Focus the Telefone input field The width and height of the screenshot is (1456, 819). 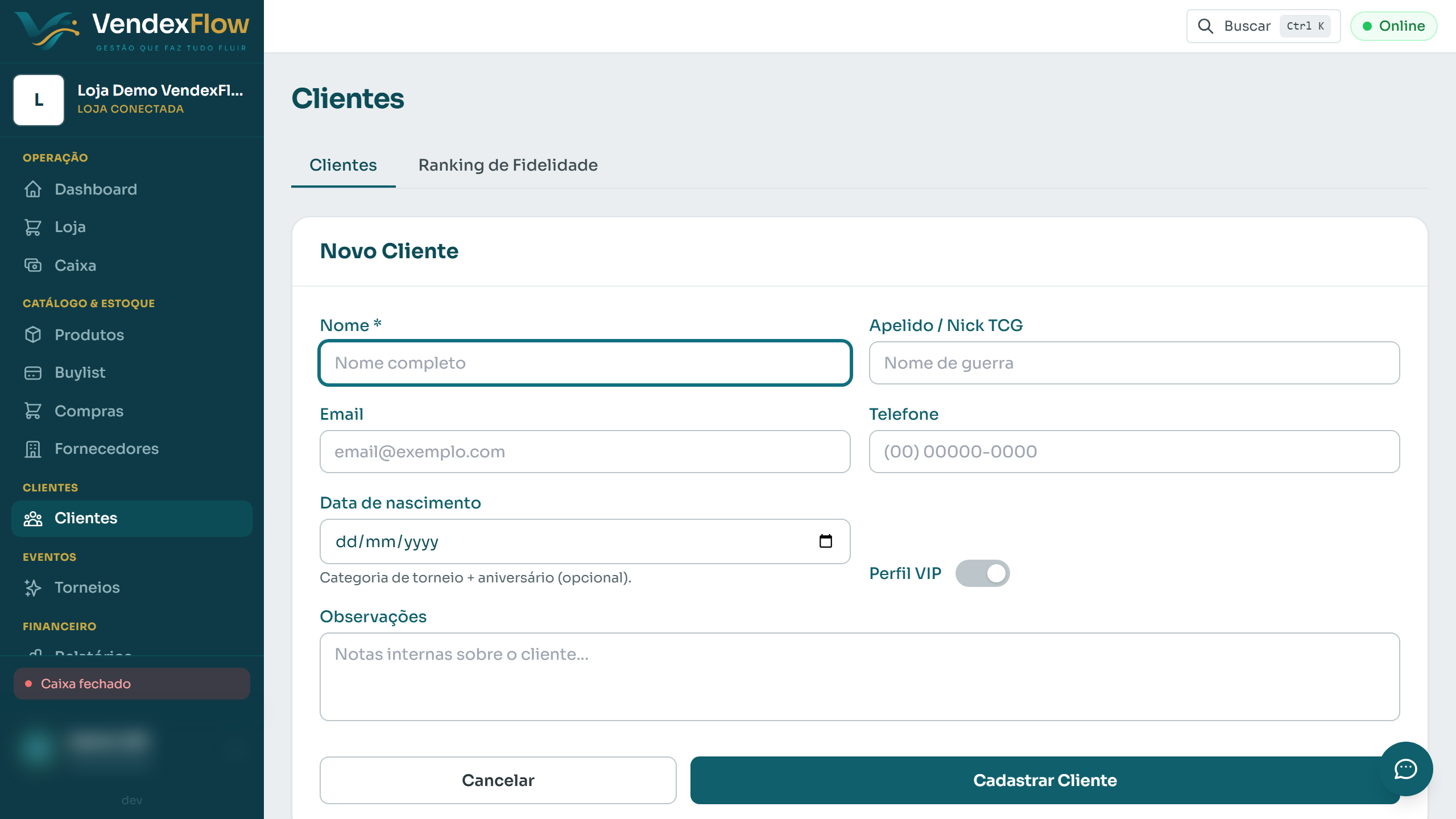(1134, 452)
